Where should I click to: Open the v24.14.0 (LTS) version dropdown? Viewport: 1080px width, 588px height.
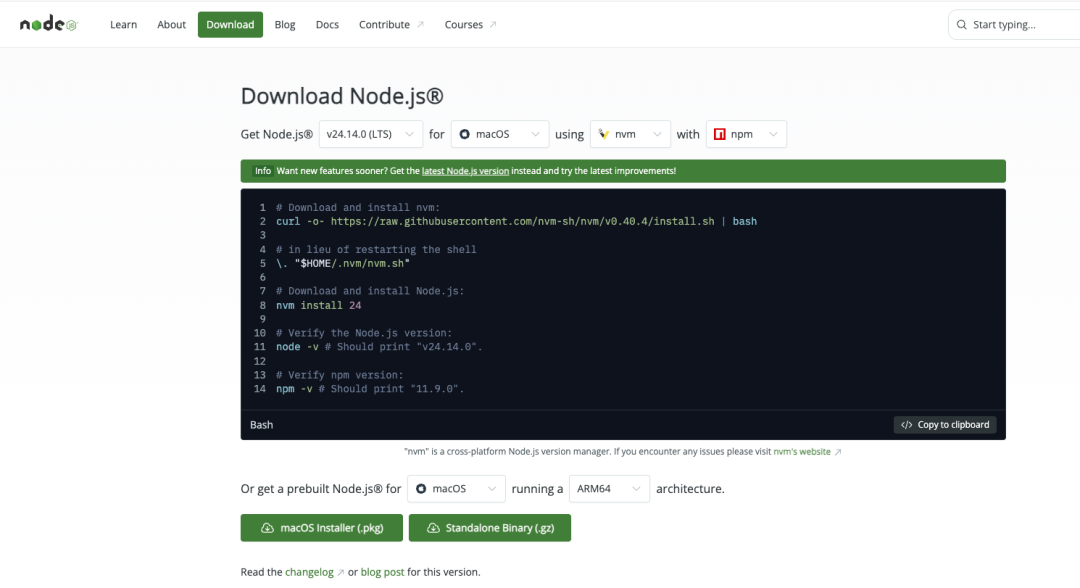(369, 133)
